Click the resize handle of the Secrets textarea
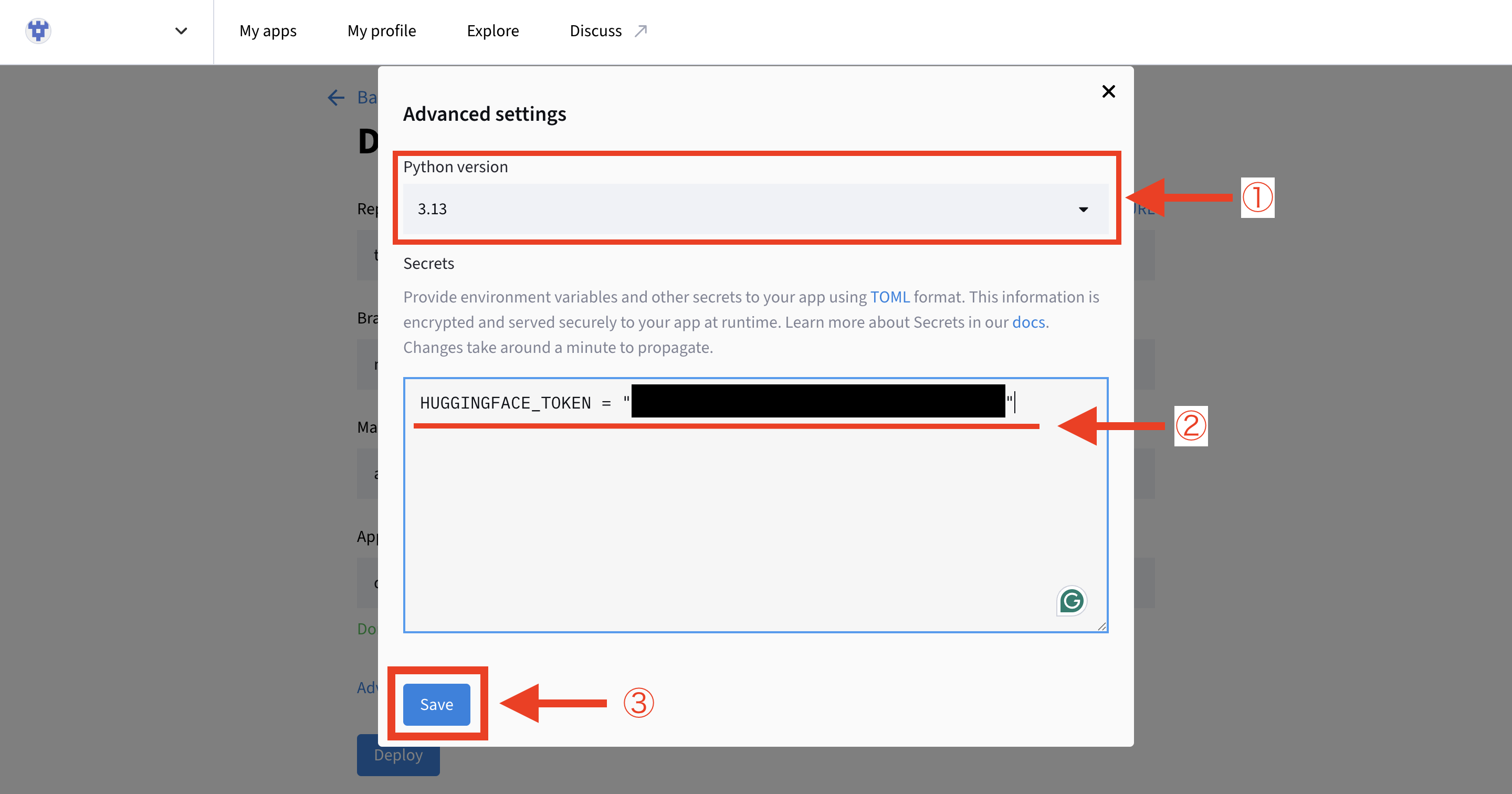Image resolution: width=1512 pixels, height=794 pixels. 1102,626
